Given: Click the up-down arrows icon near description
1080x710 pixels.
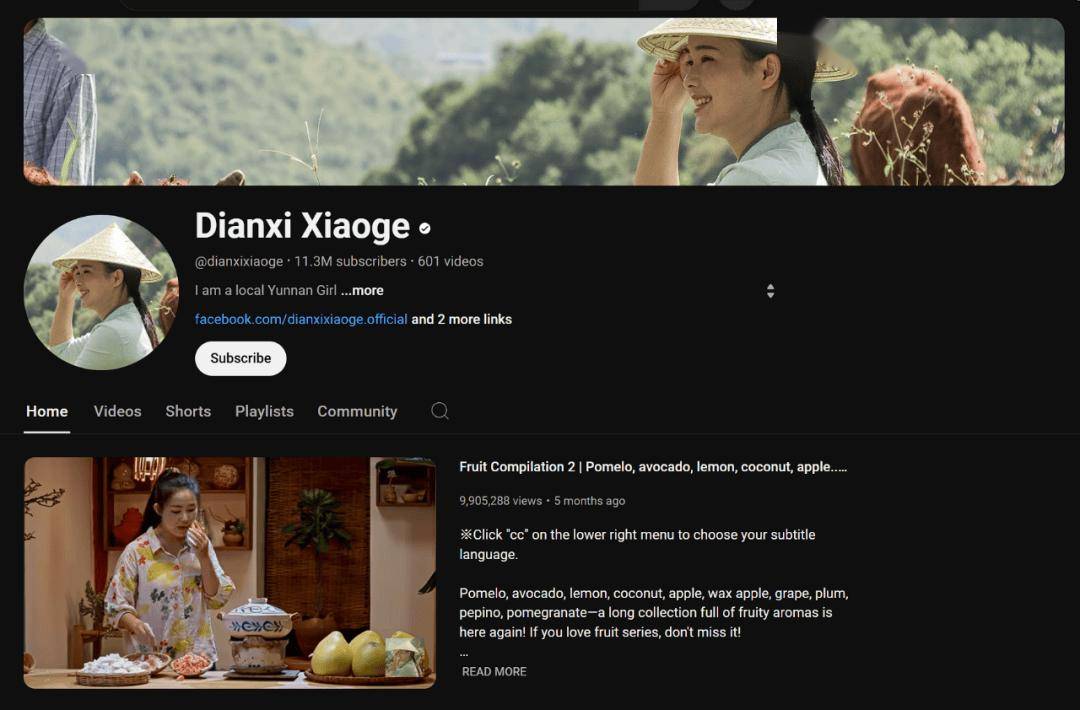Looking at the screenshot, I should pos(770,291).
